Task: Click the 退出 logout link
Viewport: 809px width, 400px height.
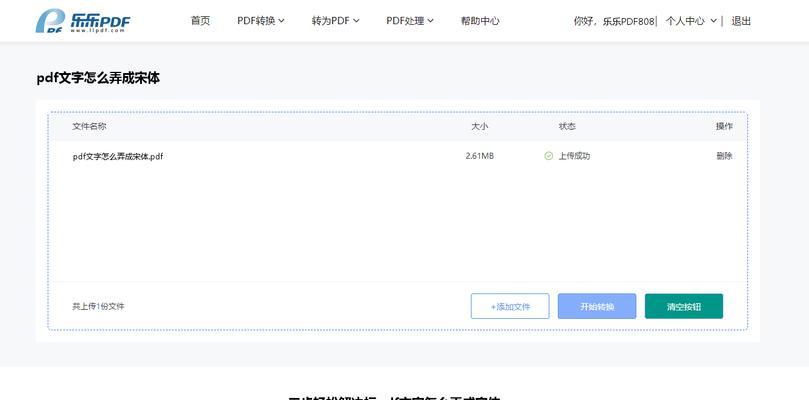Action: [x=741, y=21]
